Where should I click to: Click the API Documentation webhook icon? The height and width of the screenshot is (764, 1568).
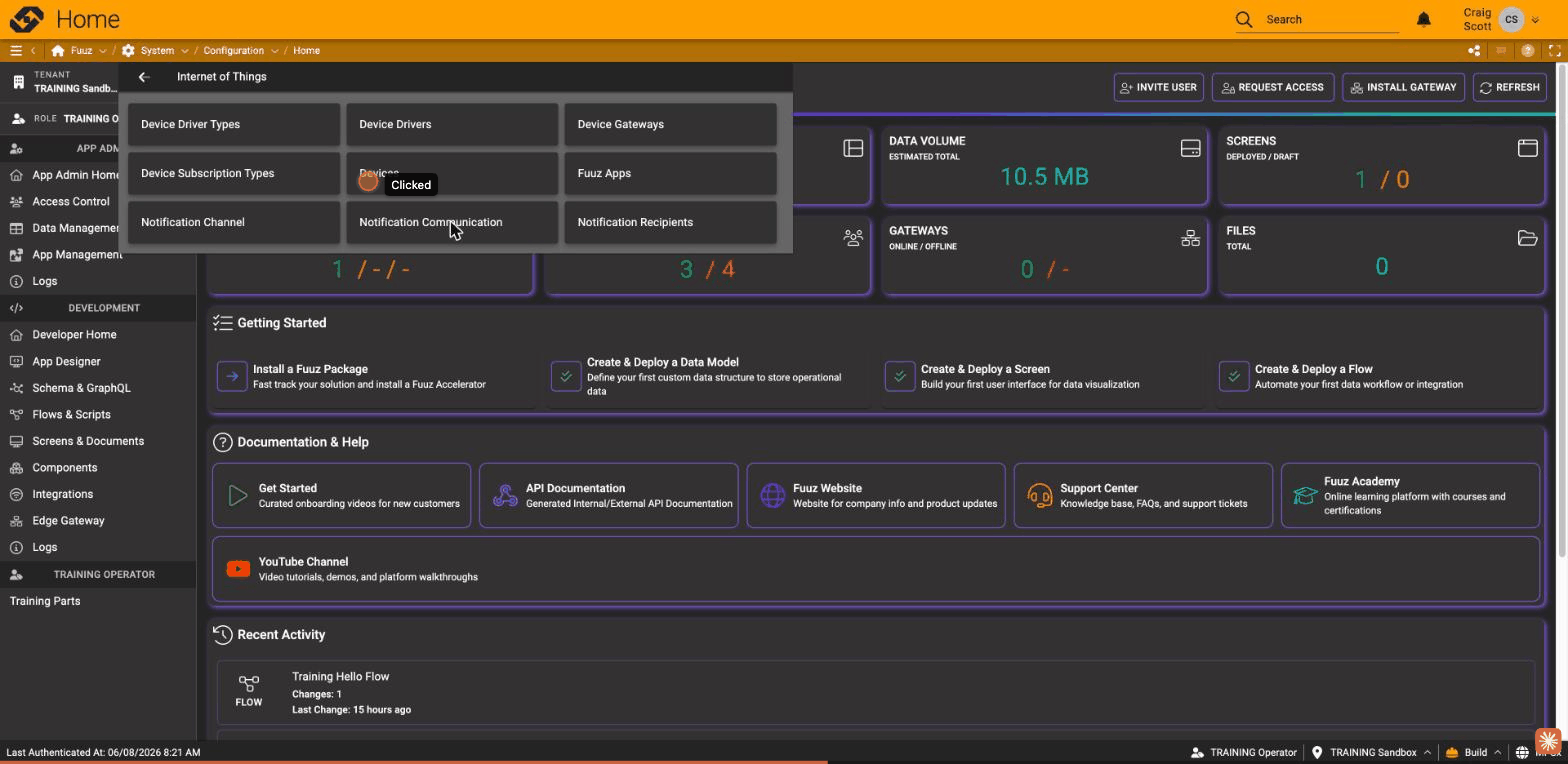click(x=506, y=495)
